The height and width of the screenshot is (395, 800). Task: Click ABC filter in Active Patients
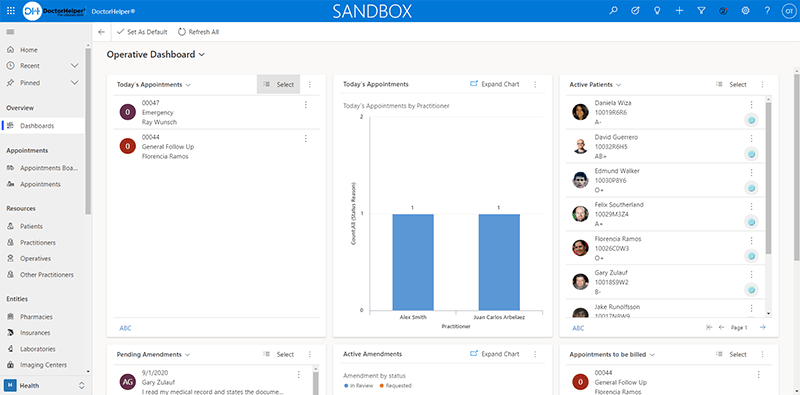click(578, 328)
